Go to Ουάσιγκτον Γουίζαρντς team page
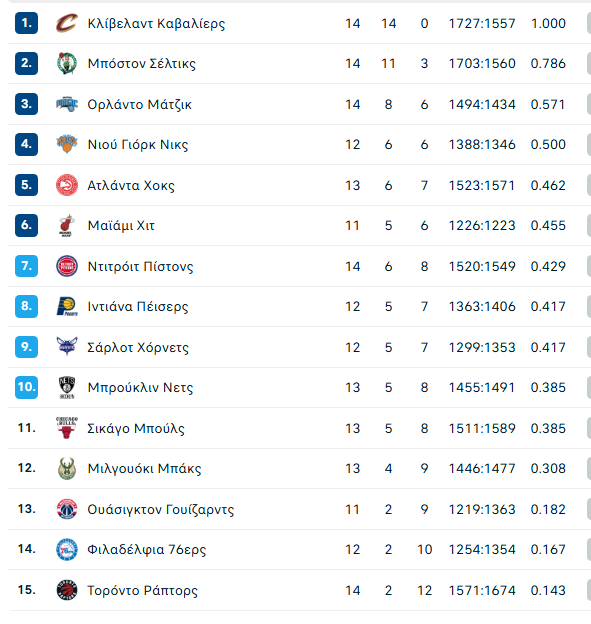Image resolution: width=591 pixels, height=624 pixels. [x=161, y=509]
